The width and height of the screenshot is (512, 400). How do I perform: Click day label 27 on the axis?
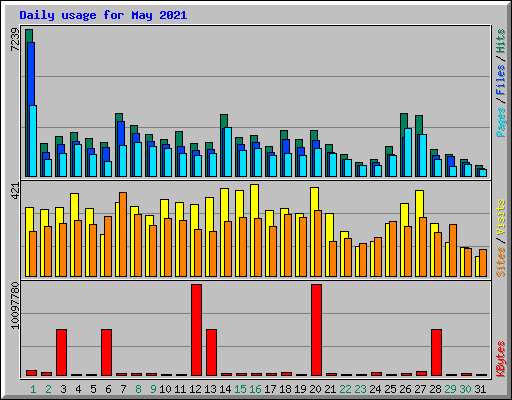point(420,389)
